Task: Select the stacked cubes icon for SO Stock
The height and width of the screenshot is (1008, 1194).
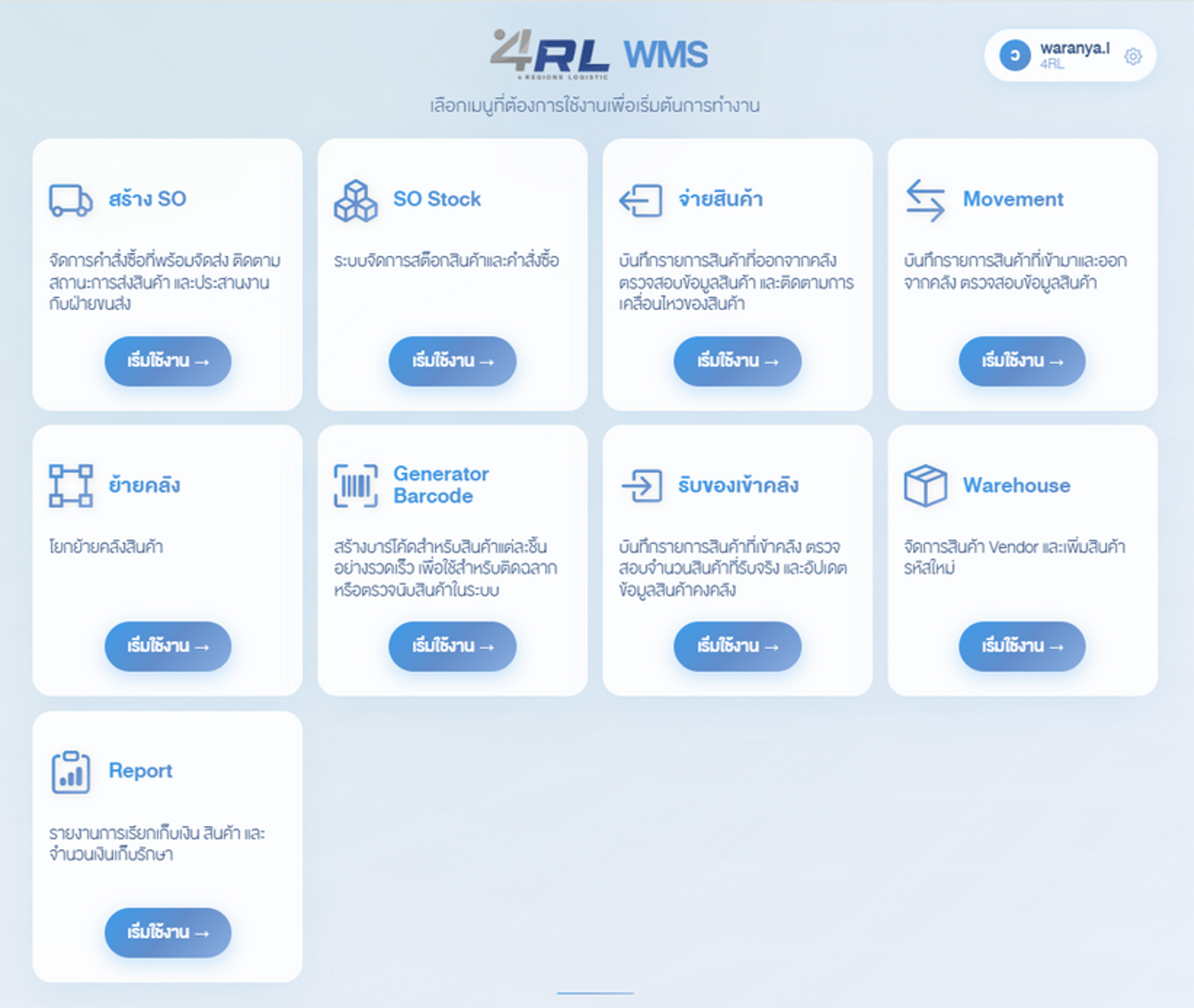Action: pos(356,201)
